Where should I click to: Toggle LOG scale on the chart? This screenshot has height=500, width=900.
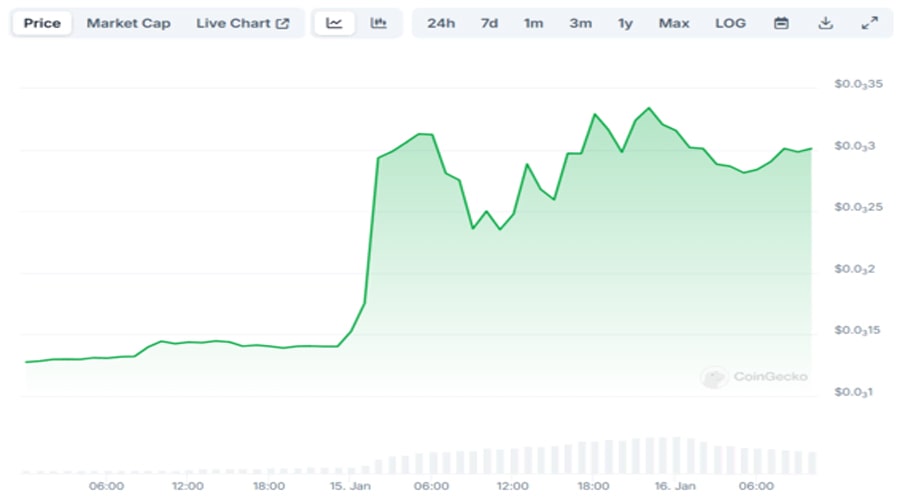click(730, 23)
